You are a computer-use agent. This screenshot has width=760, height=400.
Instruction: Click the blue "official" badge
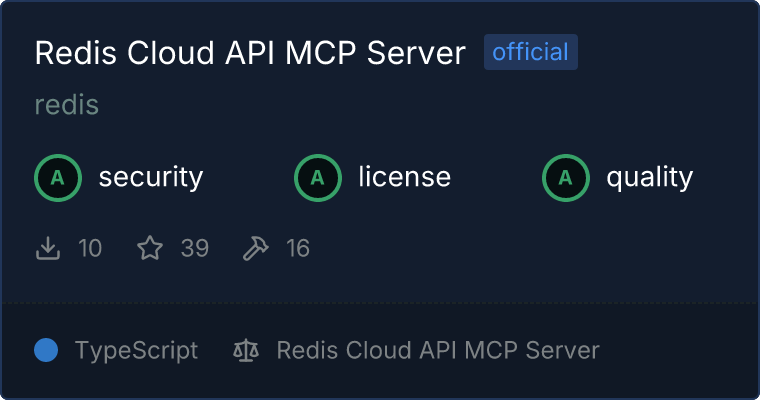tap(530, 52)
